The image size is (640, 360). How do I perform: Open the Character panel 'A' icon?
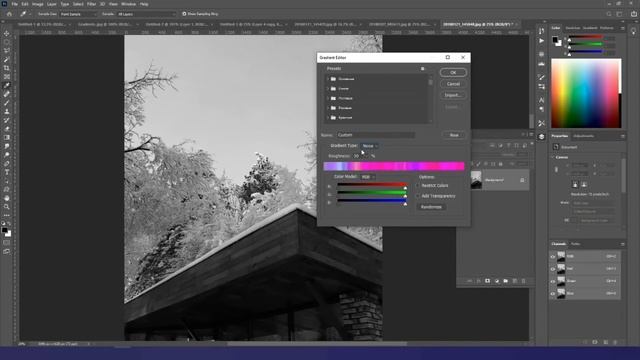[x=541, y=100]
